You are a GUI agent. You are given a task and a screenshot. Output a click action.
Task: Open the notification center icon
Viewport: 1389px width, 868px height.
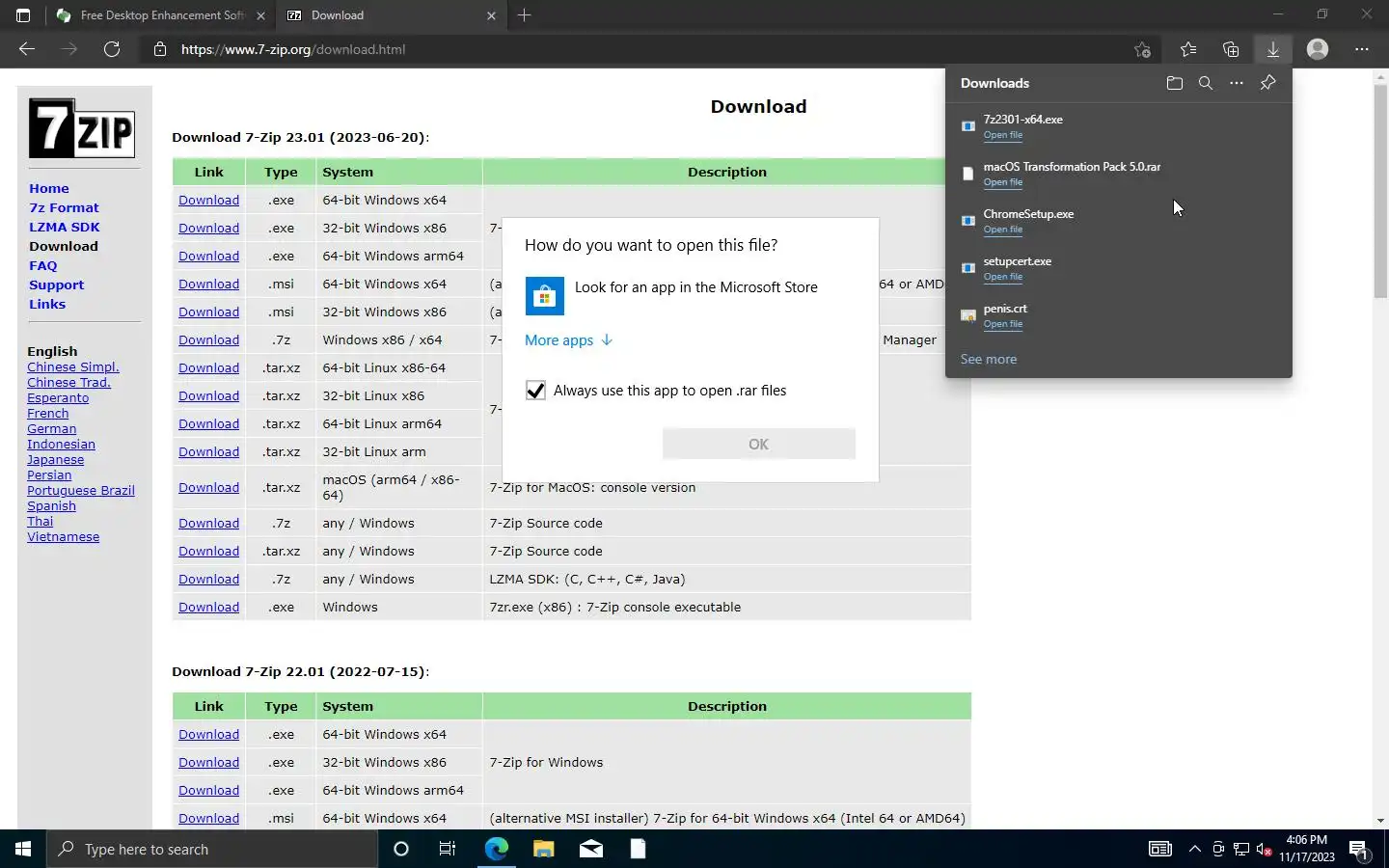1359,850
